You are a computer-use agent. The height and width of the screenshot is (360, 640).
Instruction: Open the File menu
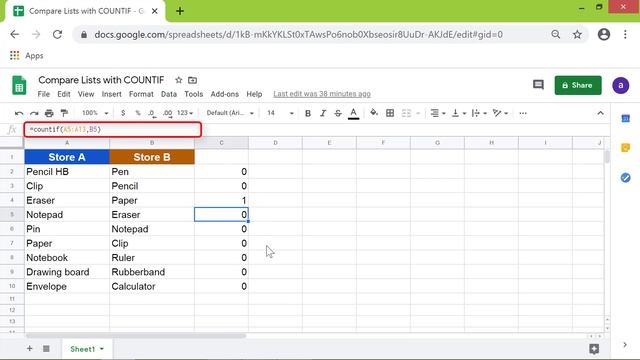(x=44, y=94)
